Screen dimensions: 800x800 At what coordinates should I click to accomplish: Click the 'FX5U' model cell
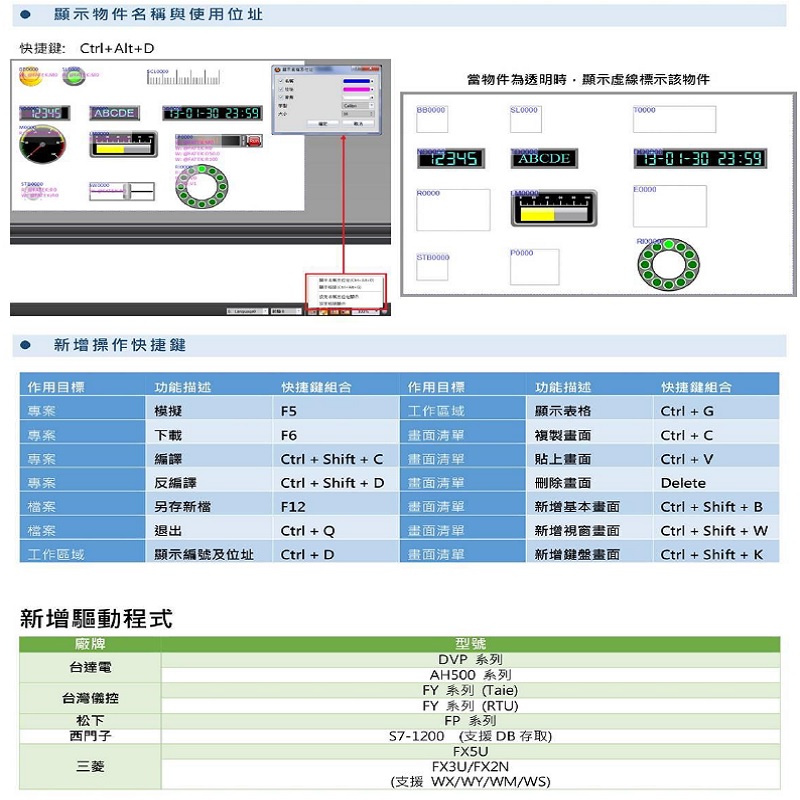[470, 752]
